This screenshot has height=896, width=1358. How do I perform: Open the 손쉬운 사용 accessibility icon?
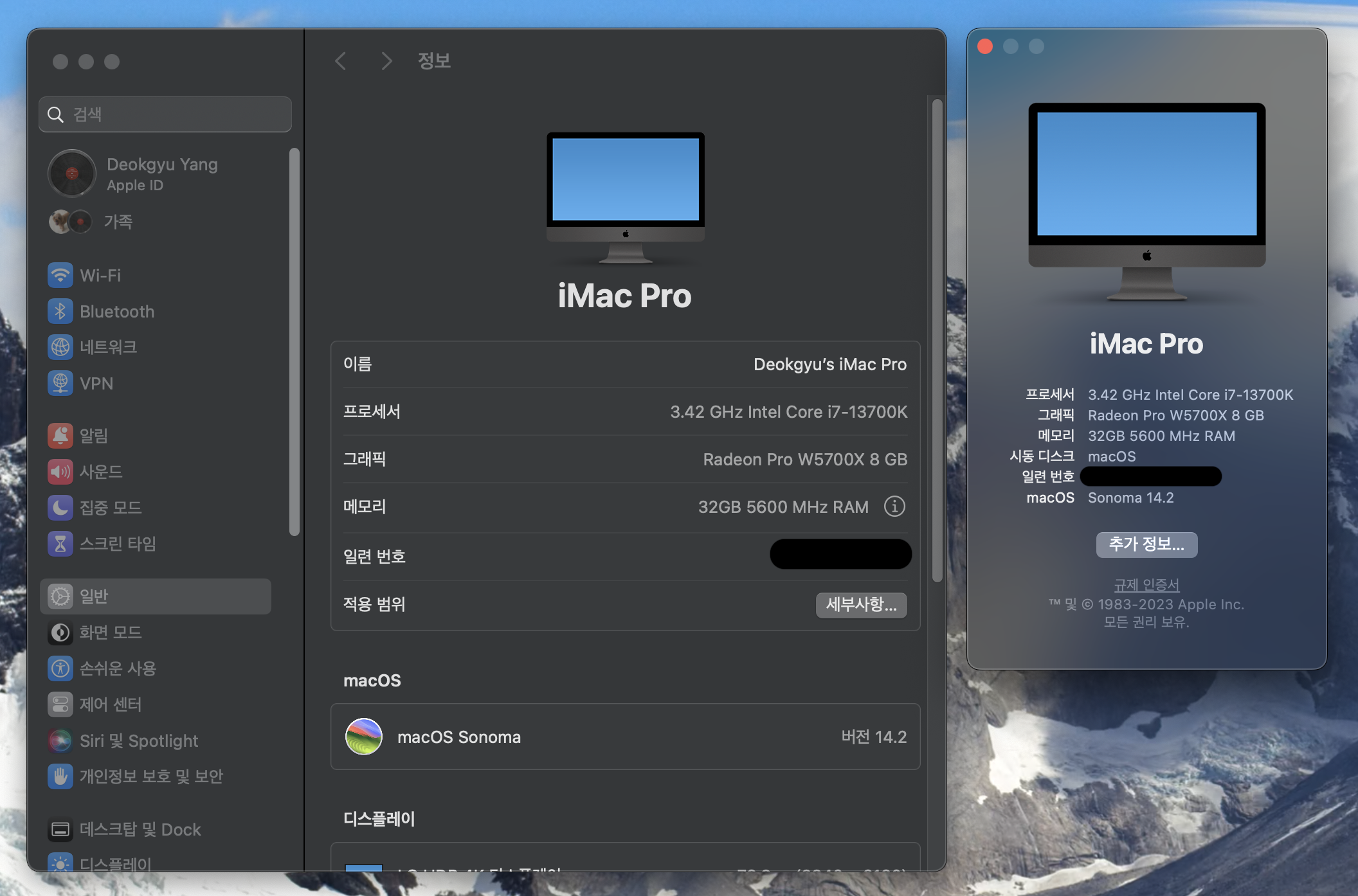coord(60,668)
